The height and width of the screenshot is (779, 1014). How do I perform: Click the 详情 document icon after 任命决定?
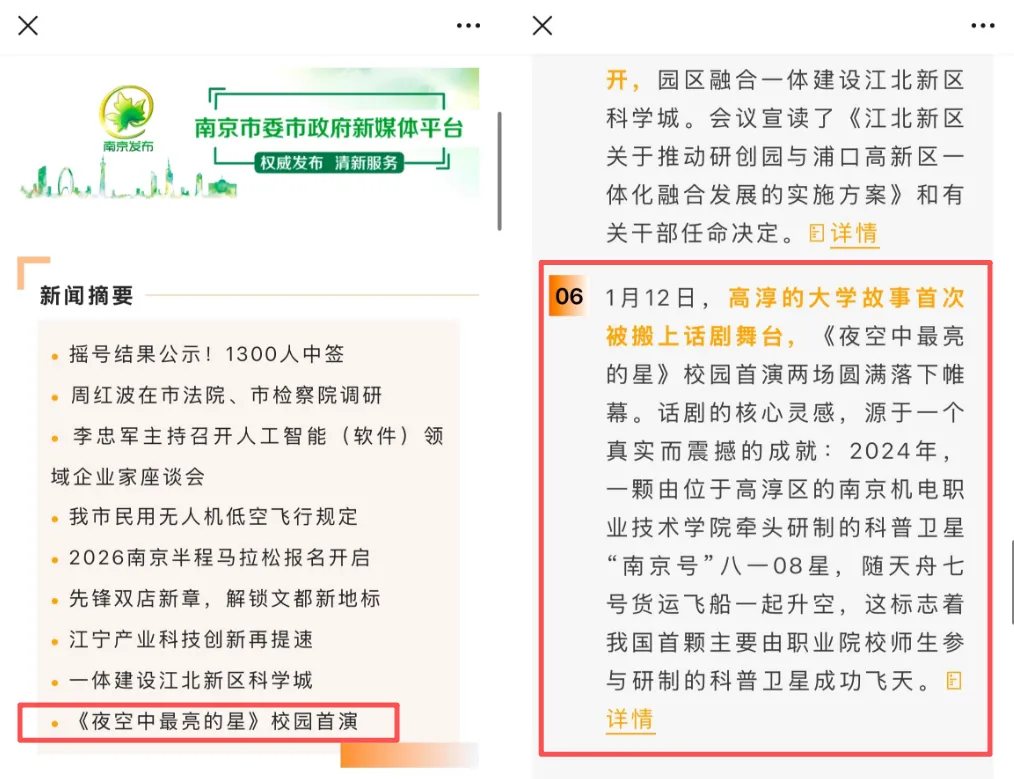817,233
